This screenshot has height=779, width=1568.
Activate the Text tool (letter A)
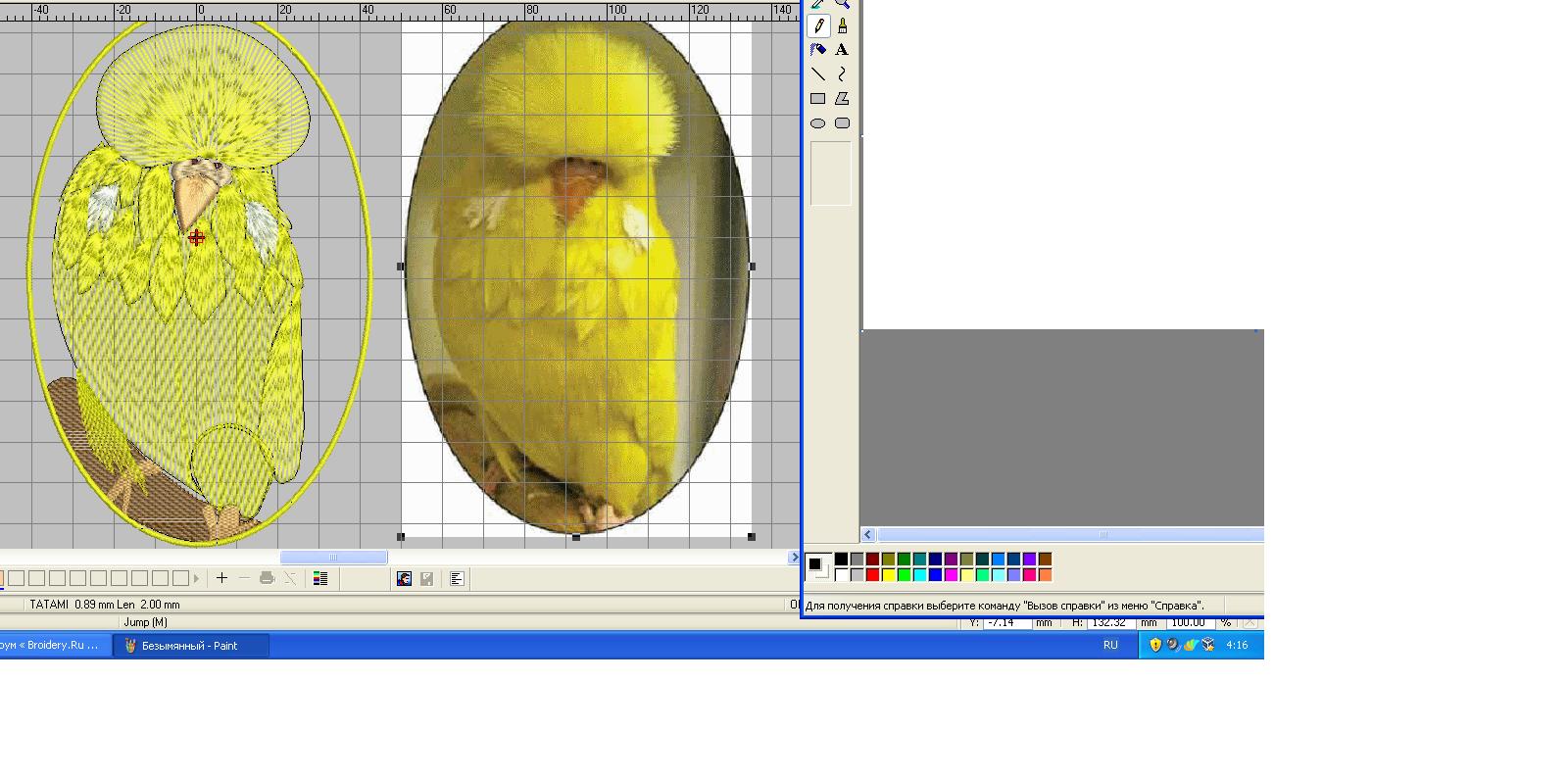pos(842,50)
